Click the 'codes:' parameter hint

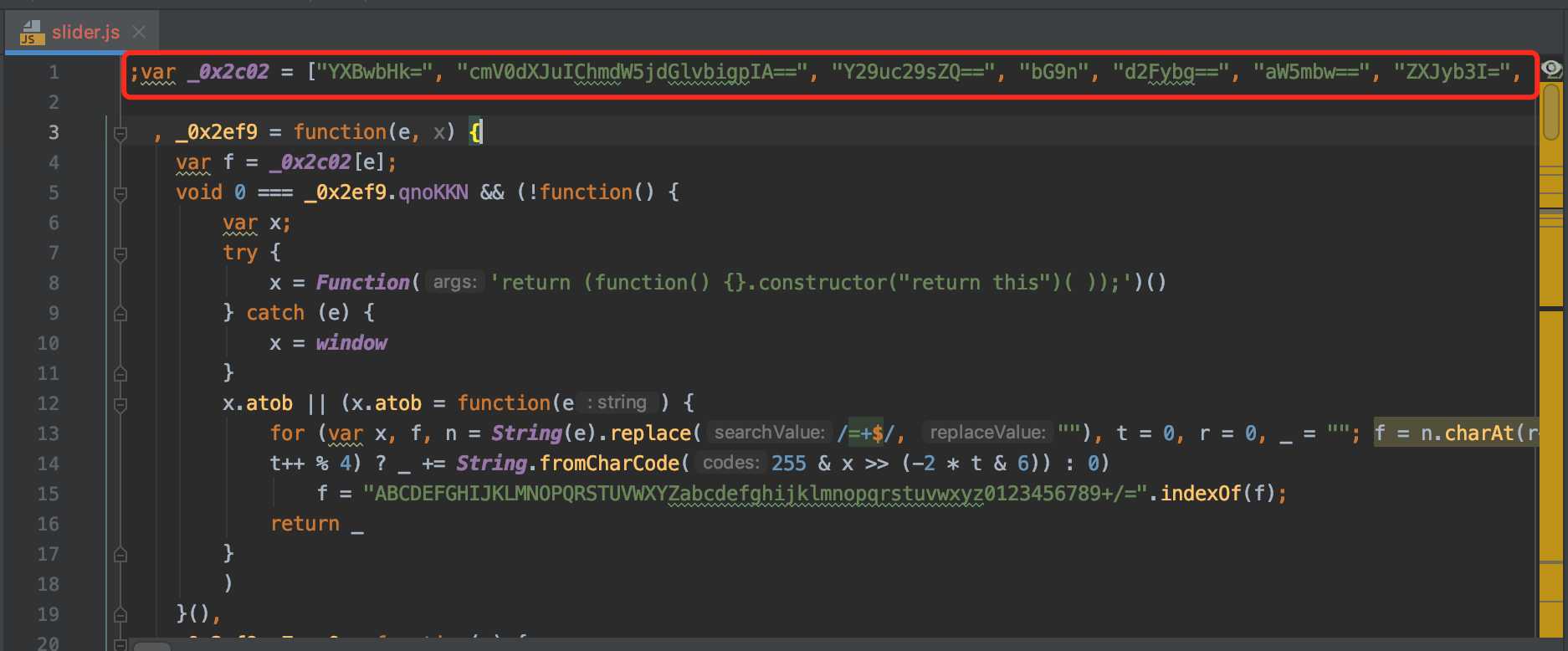[x=730, y=464]
